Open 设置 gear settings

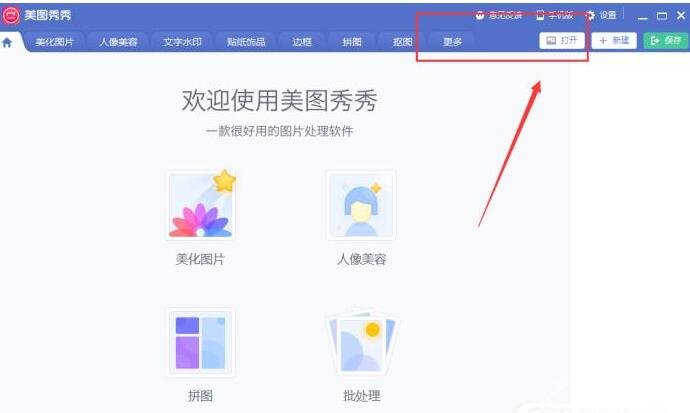coord(602,15)
